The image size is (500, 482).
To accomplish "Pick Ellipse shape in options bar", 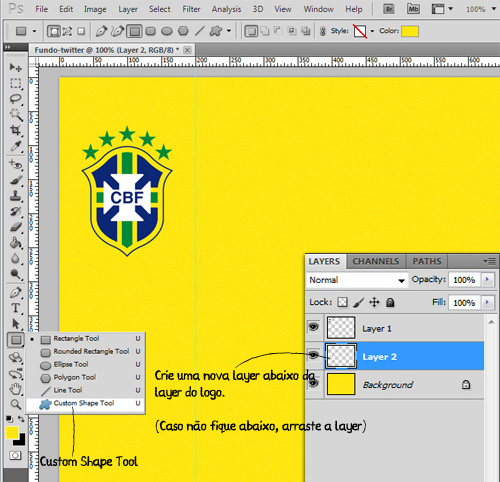I will 167,31.
